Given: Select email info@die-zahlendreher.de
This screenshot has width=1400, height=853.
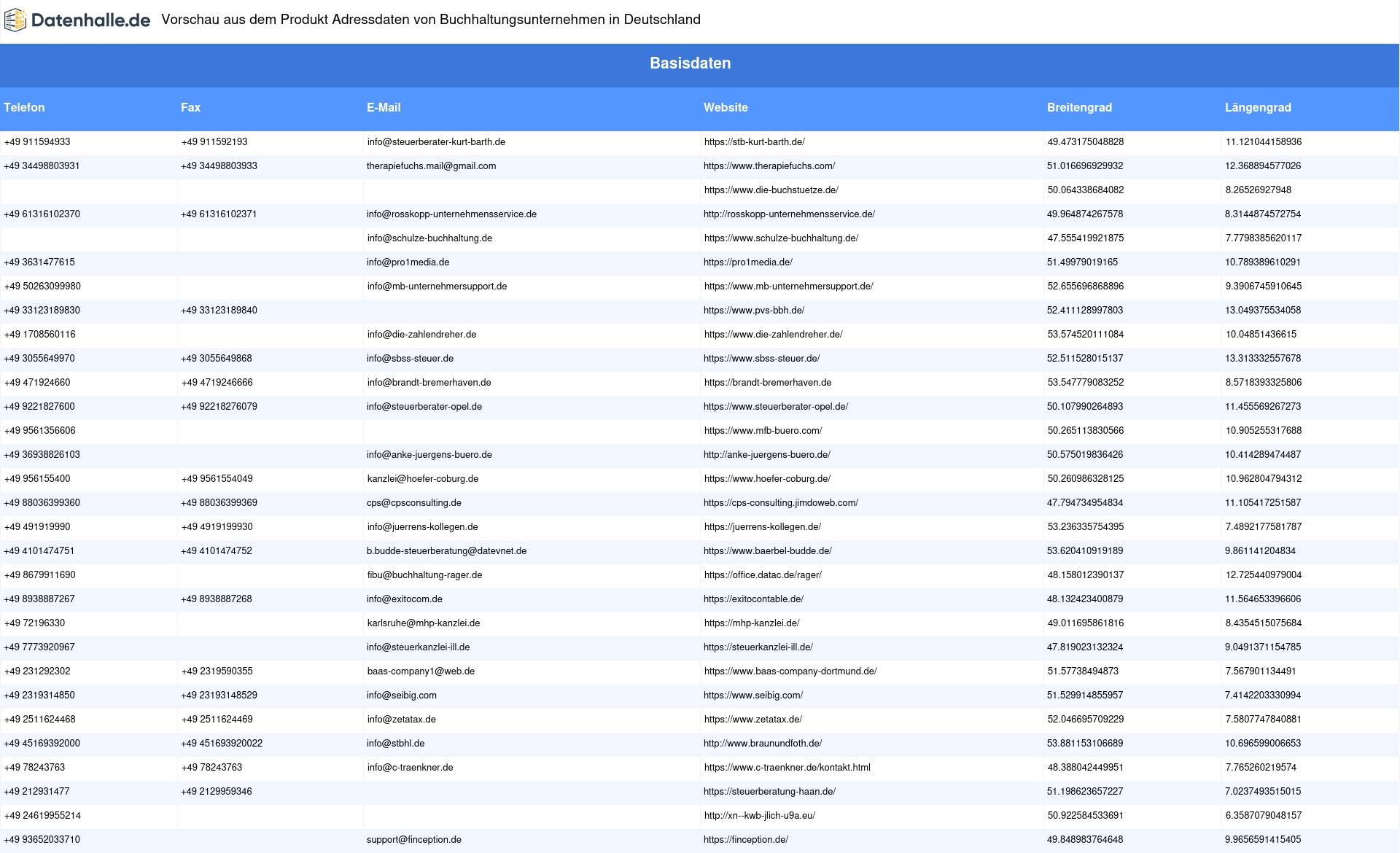Looking at the screenshot, I should pos(421,335).
